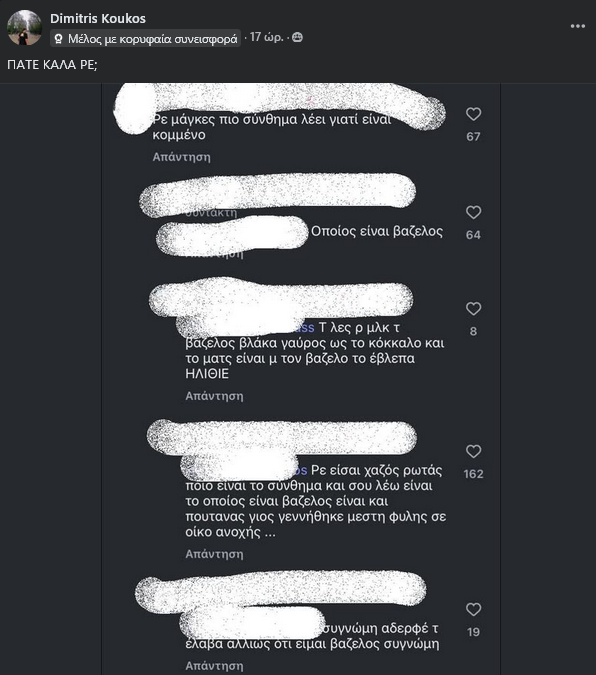Screen dimensions: 596x675
Task: Reply to the comment ending with κομμένο
Action: 181,157
